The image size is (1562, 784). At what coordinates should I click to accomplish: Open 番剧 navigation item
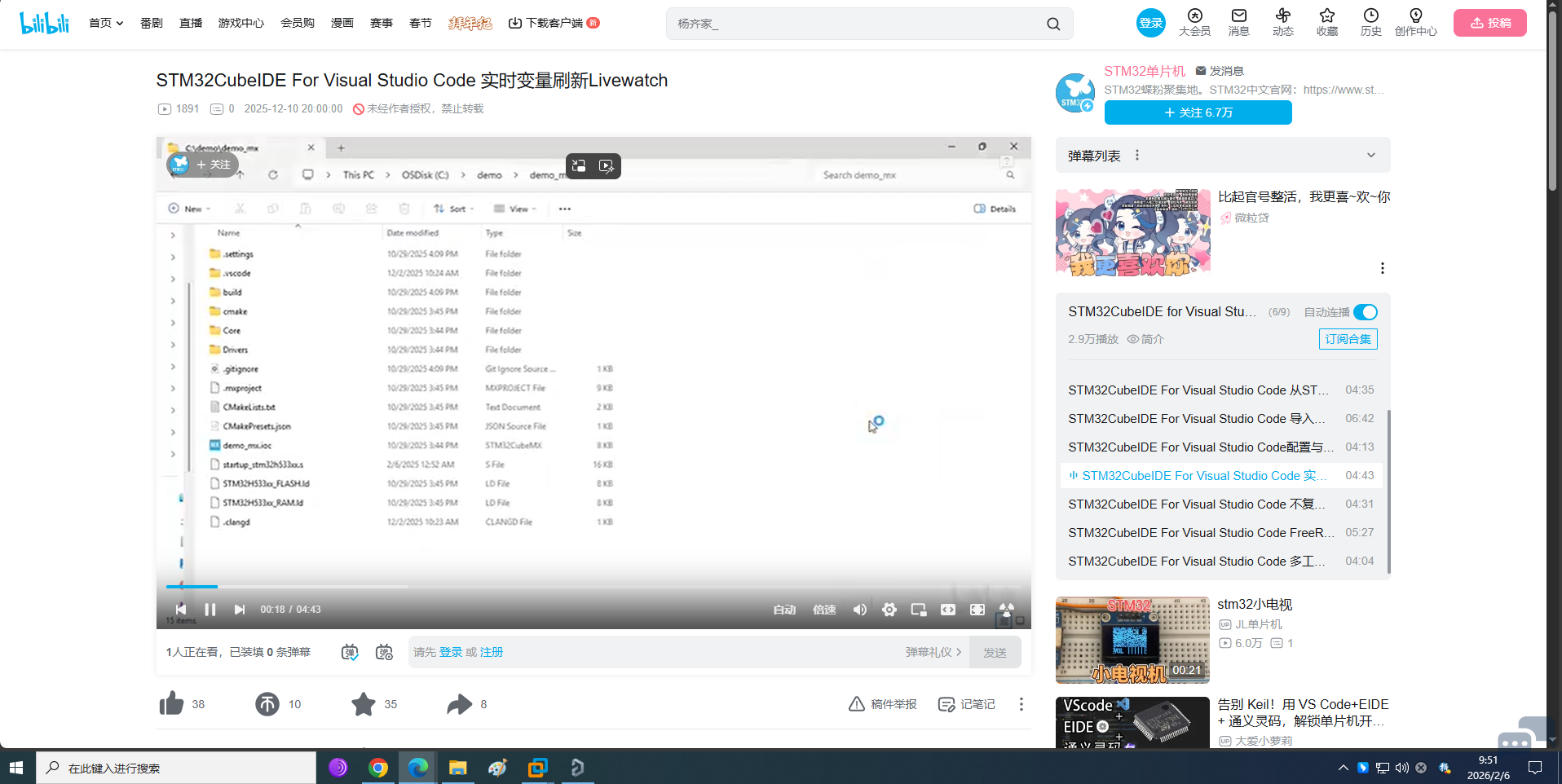(152, 23)
